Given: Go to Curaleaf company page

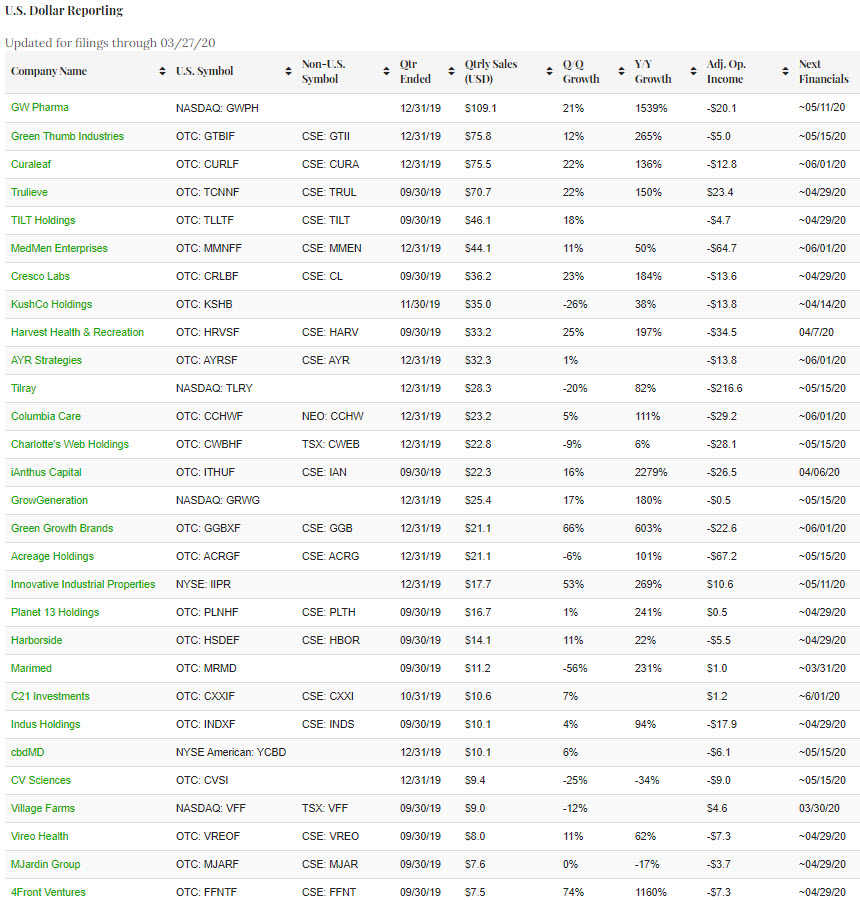Looking at the screenshot, I should click(x=33, y=164).
